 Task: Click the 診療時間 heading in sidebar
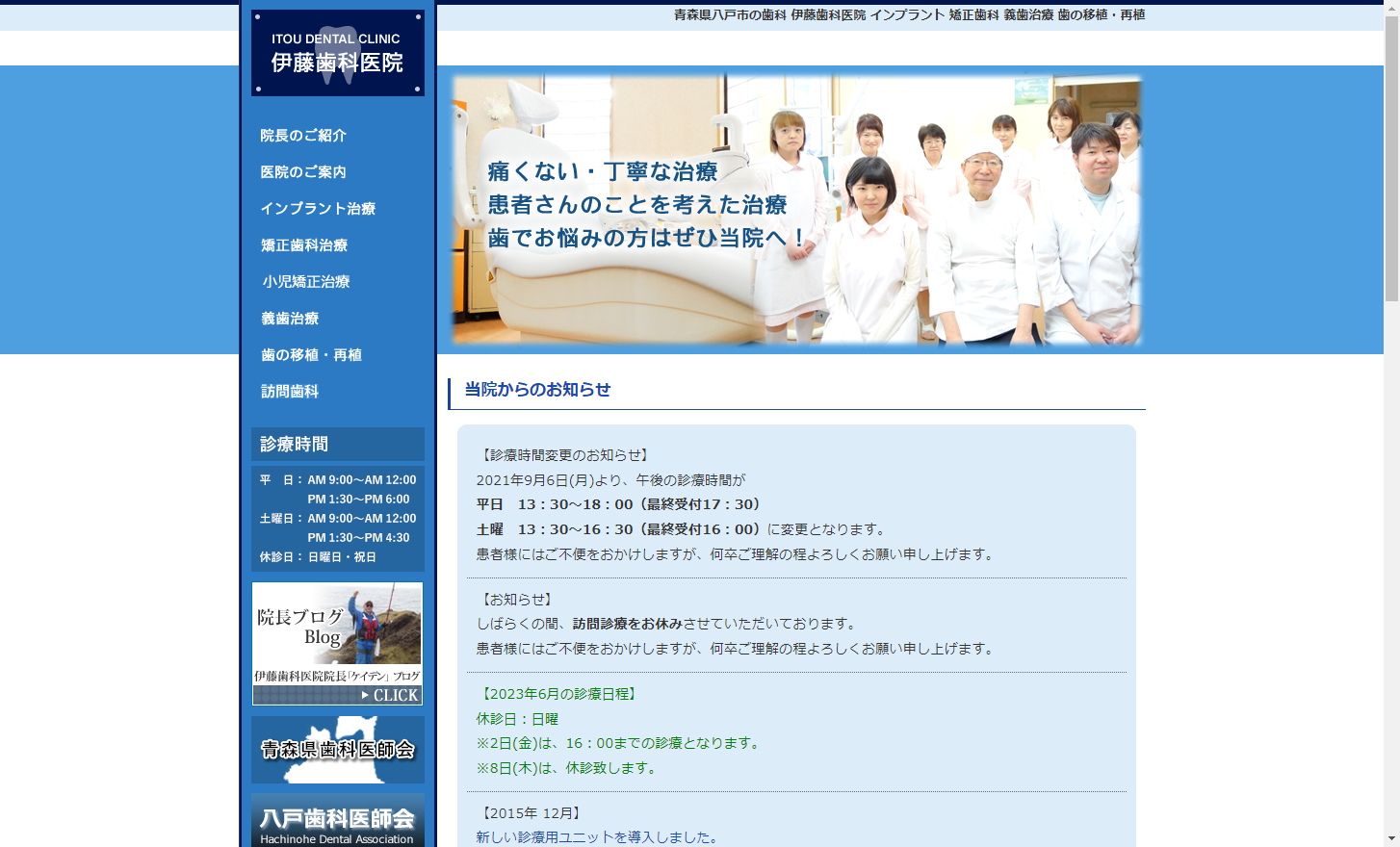(x=338, y=445)
